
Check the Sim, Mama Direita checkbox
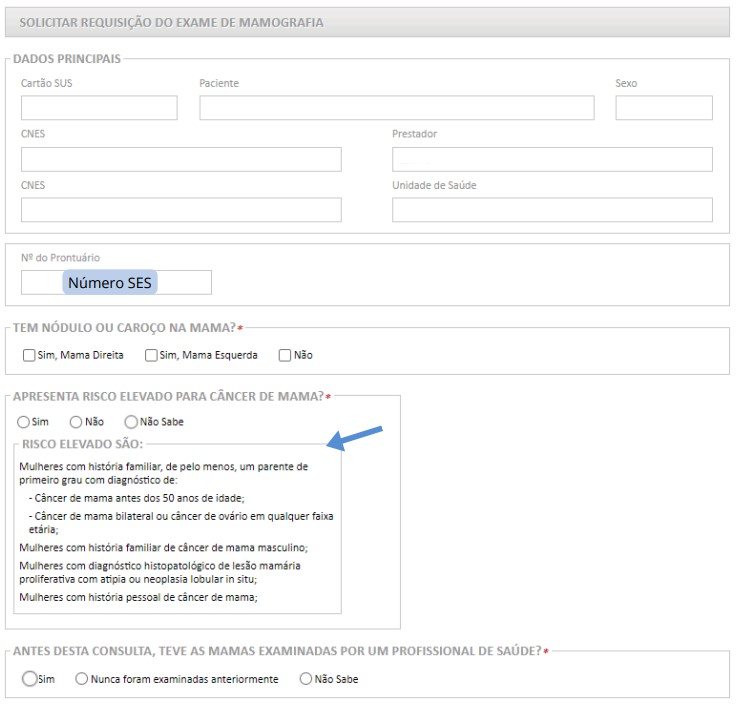point(28,355)
